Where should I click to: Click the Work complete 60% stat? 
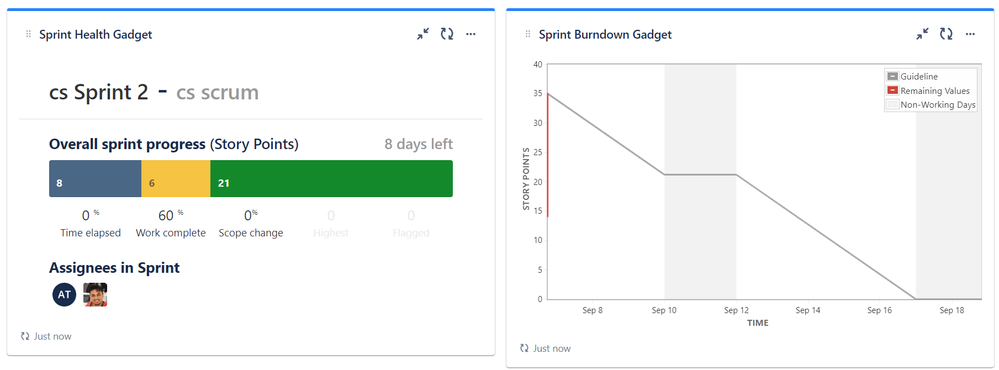coord(171,224)
